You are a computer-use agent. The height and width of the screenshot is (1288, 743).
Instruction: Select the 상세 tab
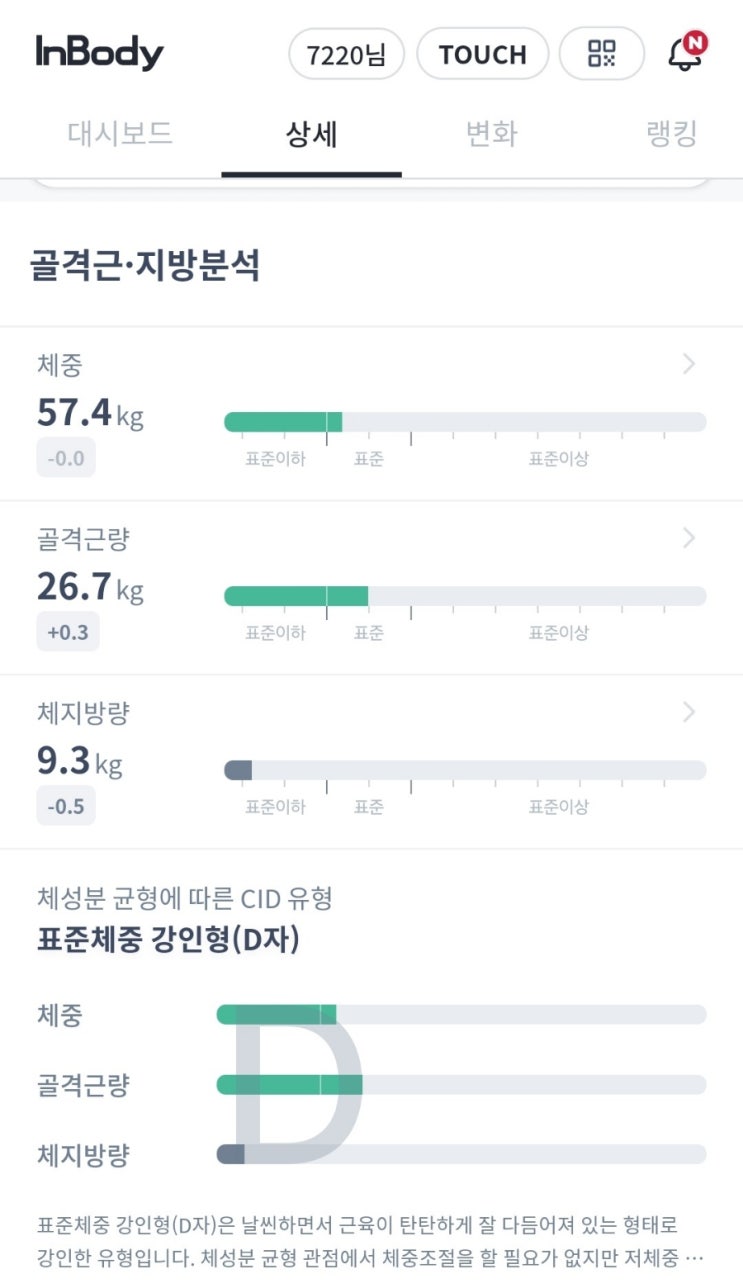[x=311, y=135]
